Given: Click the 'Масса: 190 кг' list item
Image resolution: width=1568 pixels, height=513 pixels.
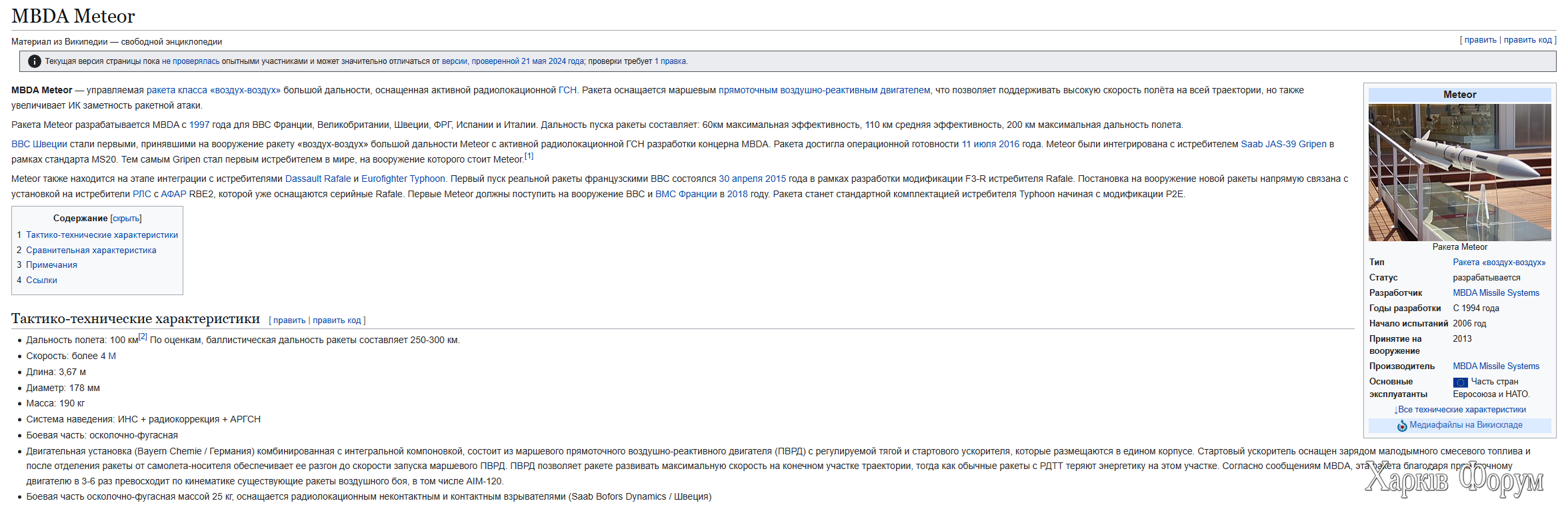Looking at the screenshot, I should point(55,403).
